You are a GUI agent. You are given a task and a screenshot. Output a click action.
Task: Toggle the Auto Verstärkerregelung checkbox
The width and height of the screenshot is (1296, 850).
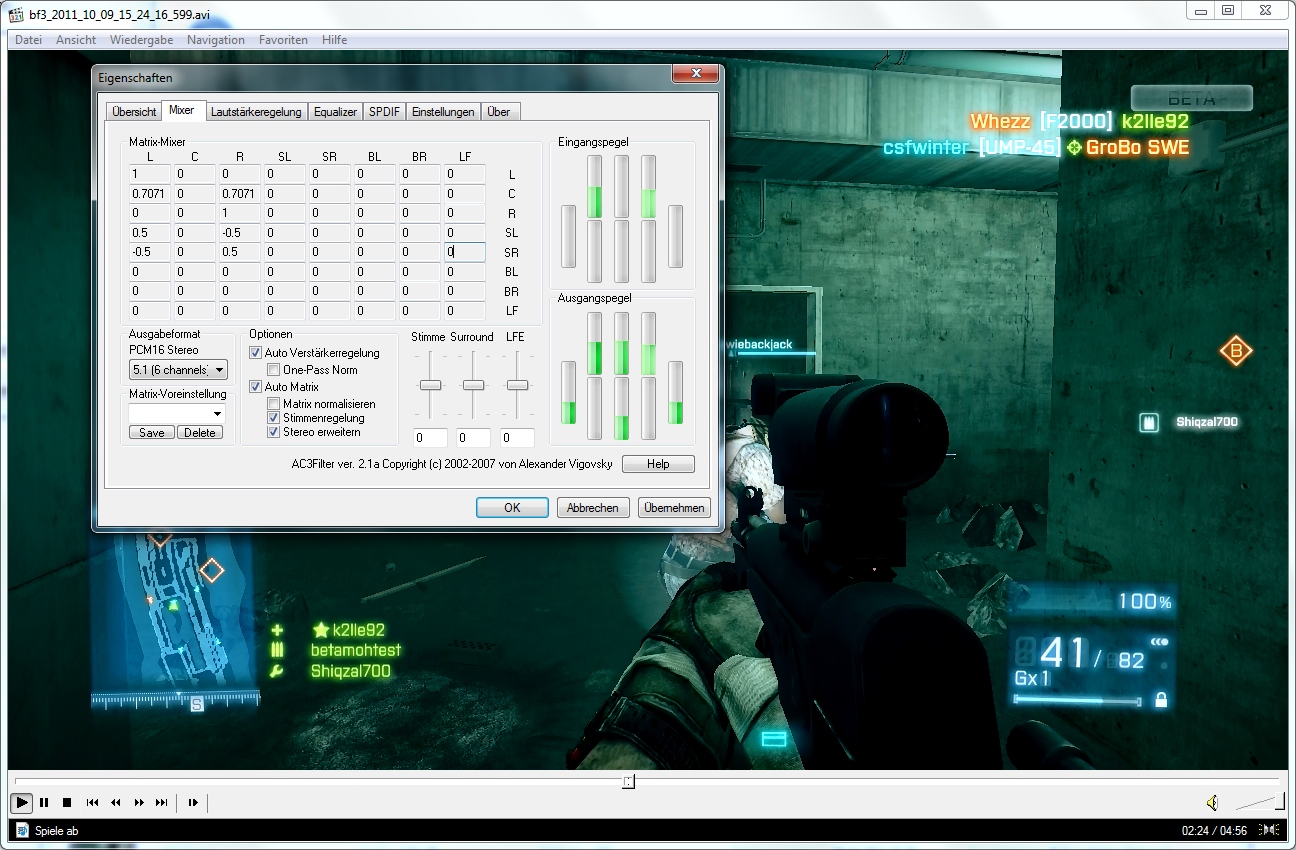[x=256, y=353]
